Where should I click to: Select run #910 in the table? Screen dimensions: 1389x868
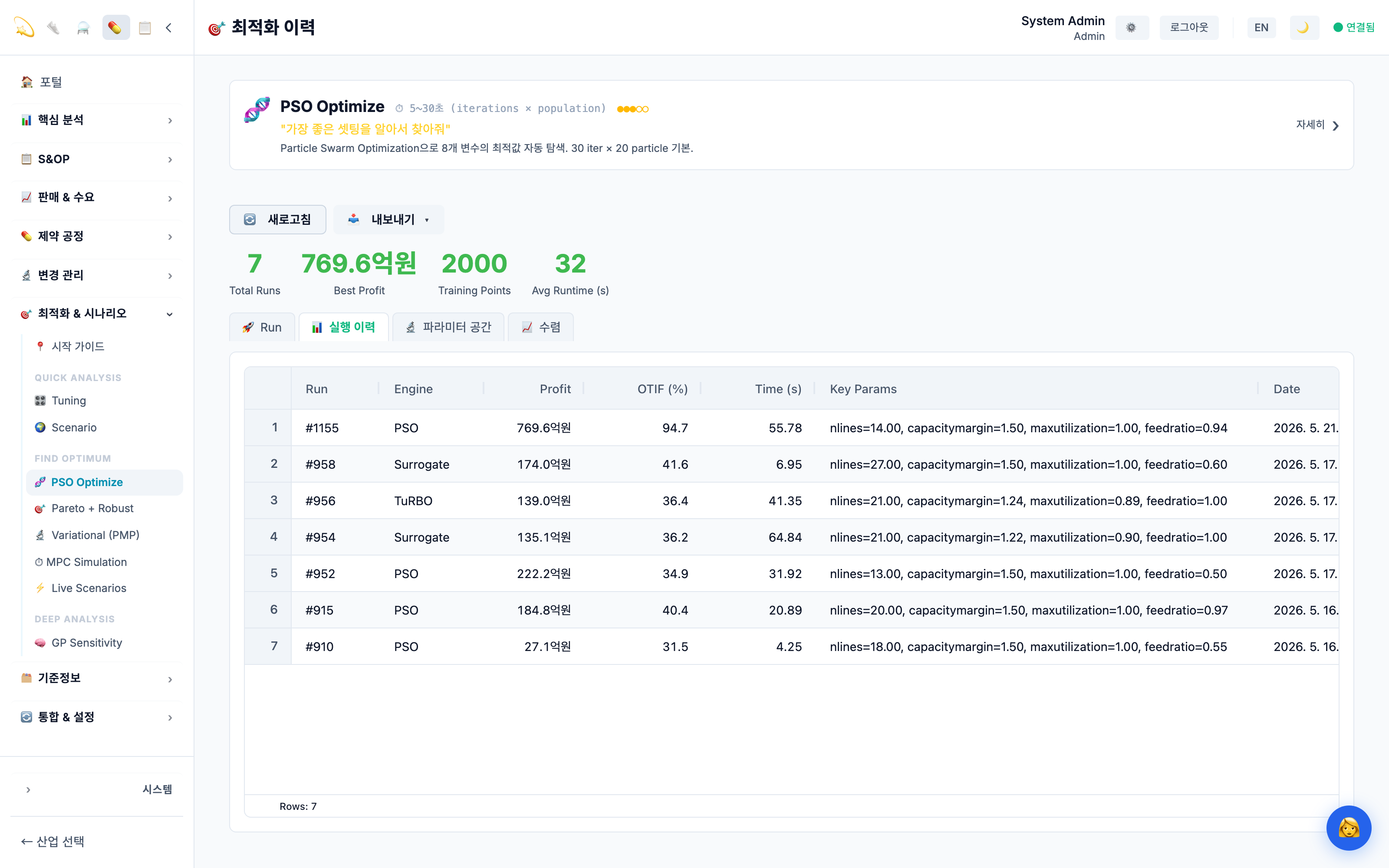[x=319, y=647]
